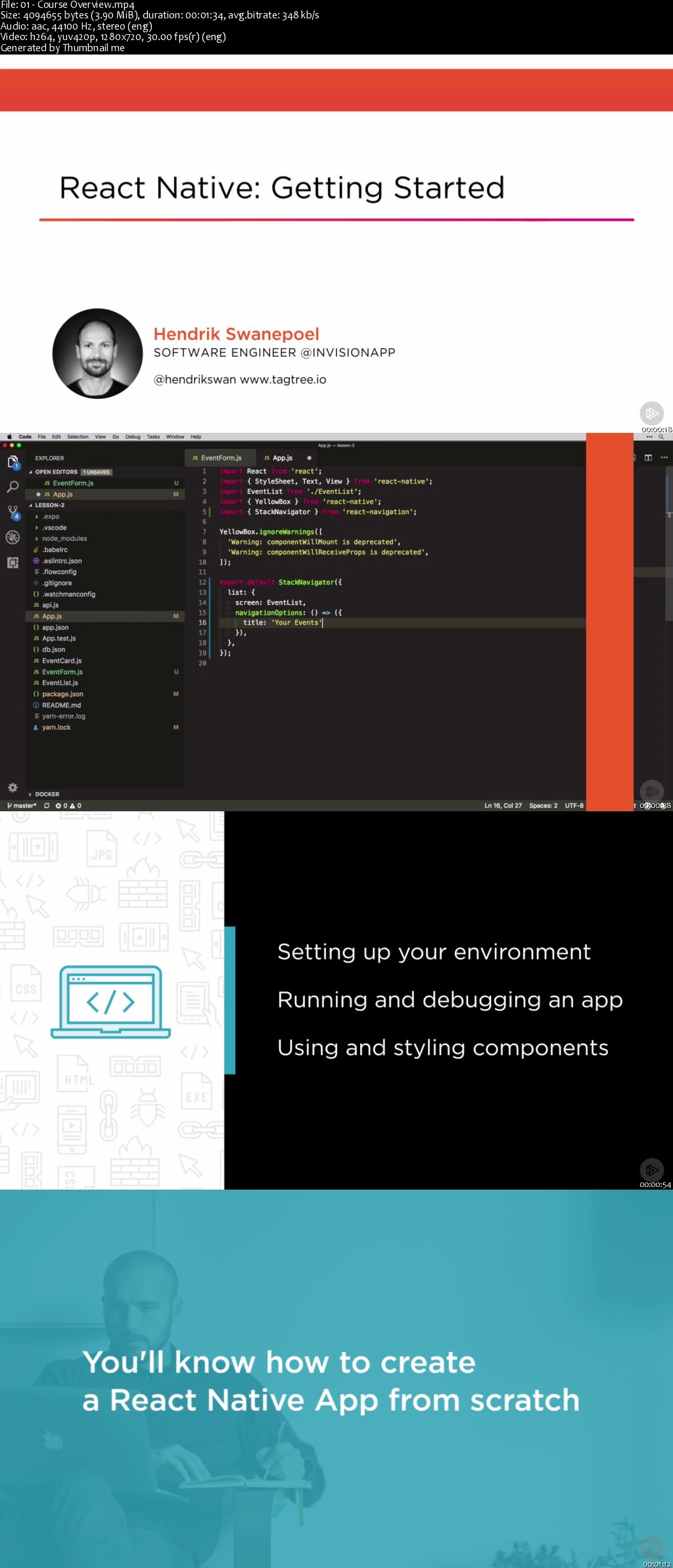Open the View menu
This screenshot has height=1568, width=673.
[x=101, y=436]
